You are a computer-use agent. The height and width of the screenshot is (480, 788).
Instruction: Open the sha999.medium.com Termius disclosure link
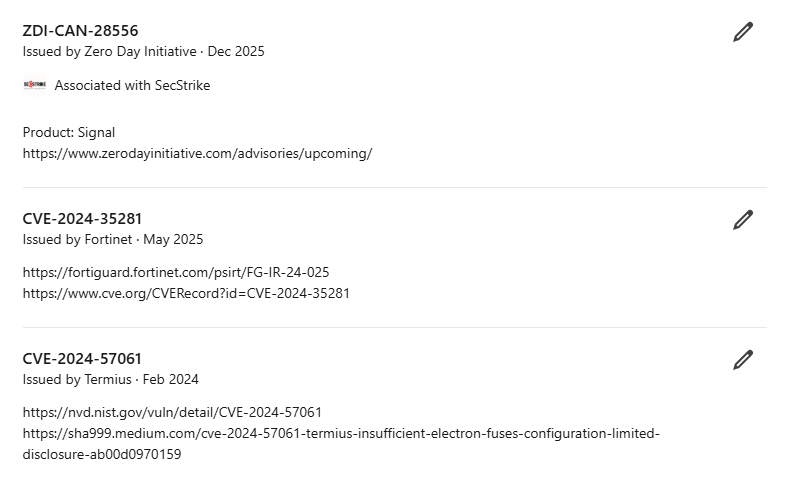point(340,434)
